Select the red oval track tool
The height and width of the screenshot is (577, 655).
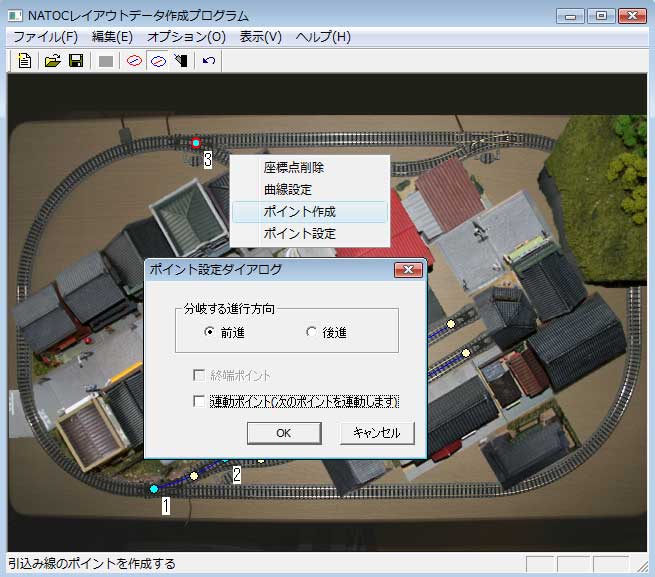[x=134, y=61]
